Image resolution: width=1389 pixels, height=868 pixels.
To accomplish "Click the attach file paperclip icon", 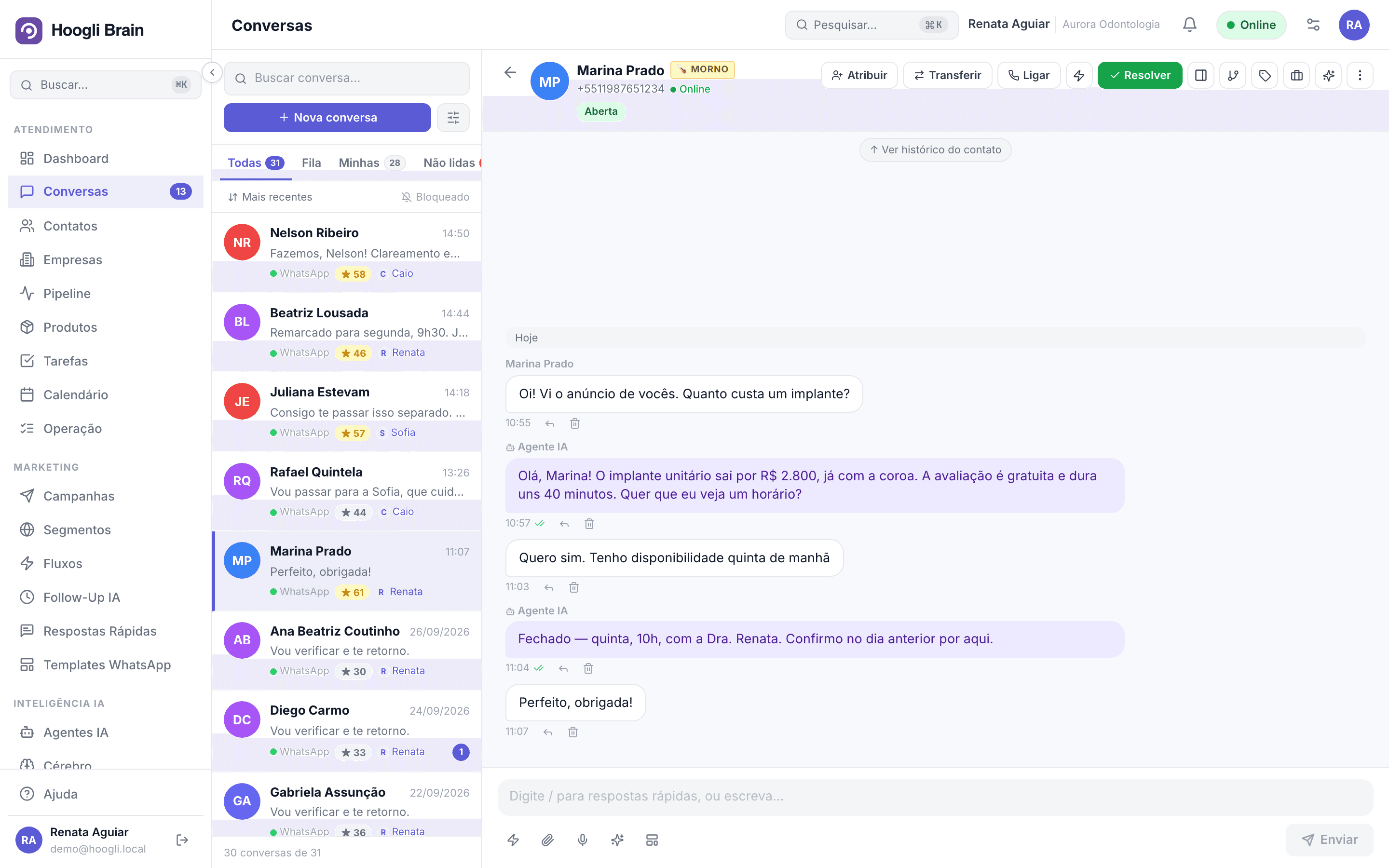I will pyautogui.click(x=547, y=840).
